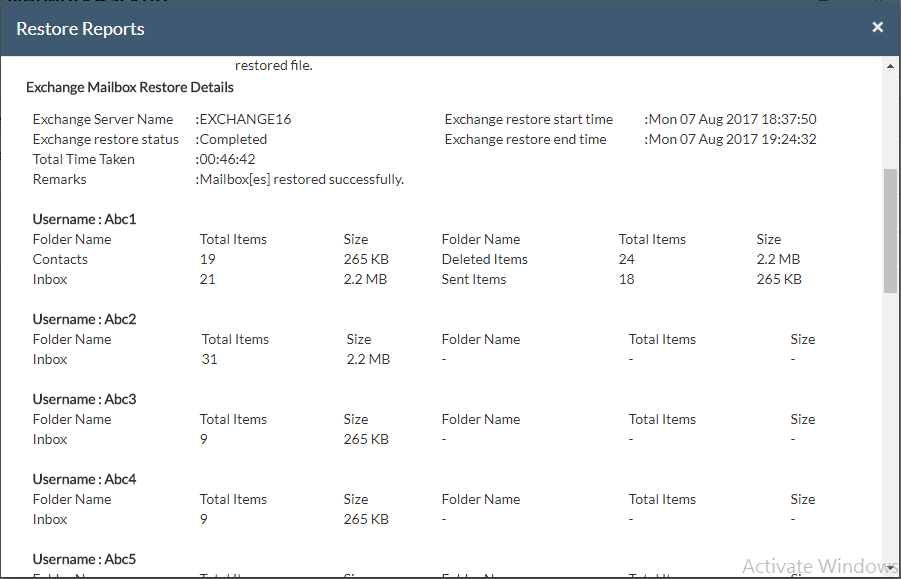Click Abc1 Contacts size 265 KB
The width and height of the screenshot is (901, 579).
click(366, 259)
